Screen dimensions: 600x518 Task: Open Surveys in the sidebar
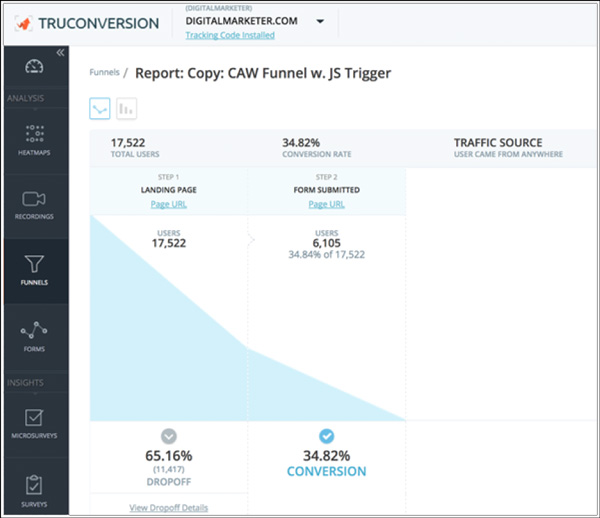(34, 492)
